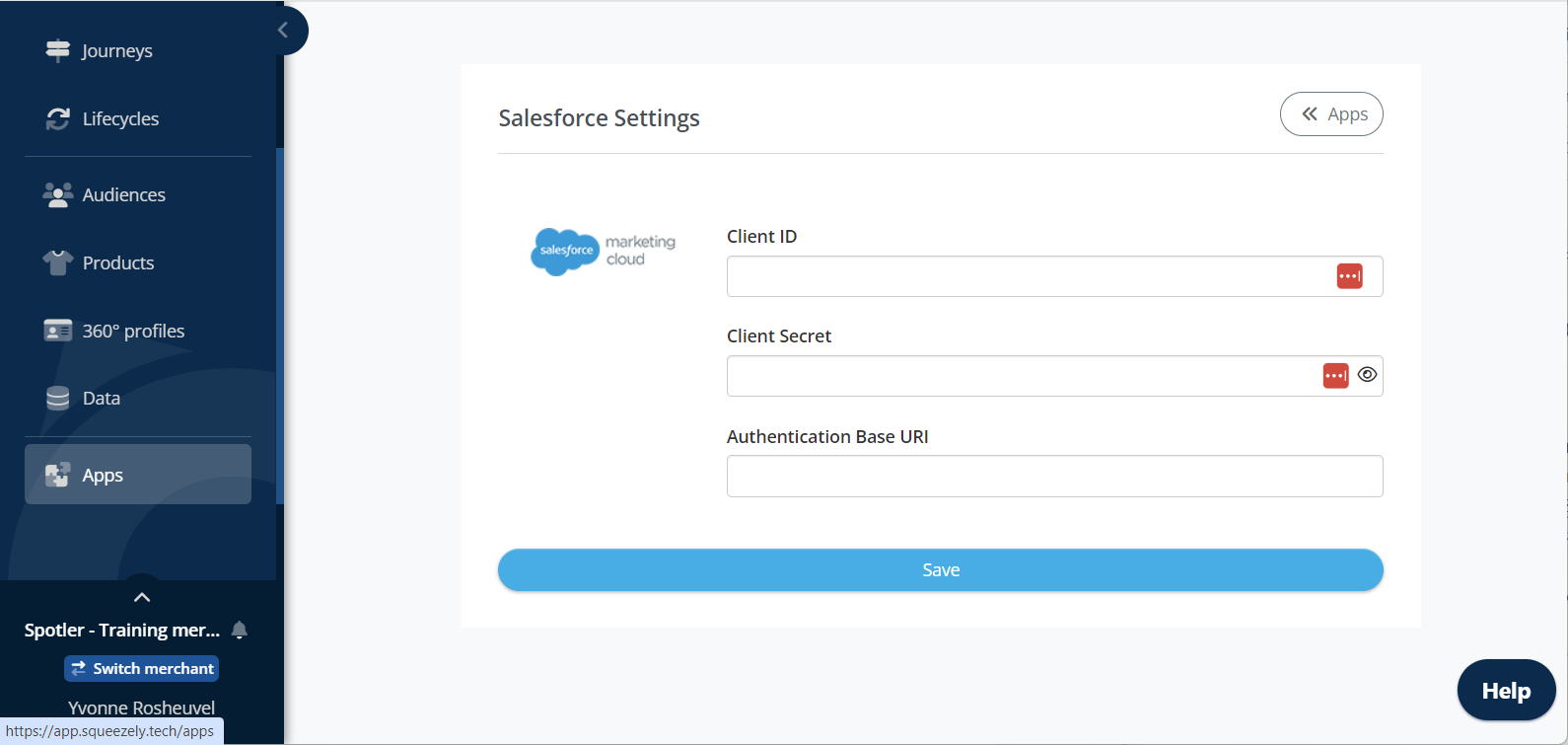Image resolution: width=1568 pixels, height=745 pixels.
Task: Click the Client Secret label
Action: [x=779, y=335]
